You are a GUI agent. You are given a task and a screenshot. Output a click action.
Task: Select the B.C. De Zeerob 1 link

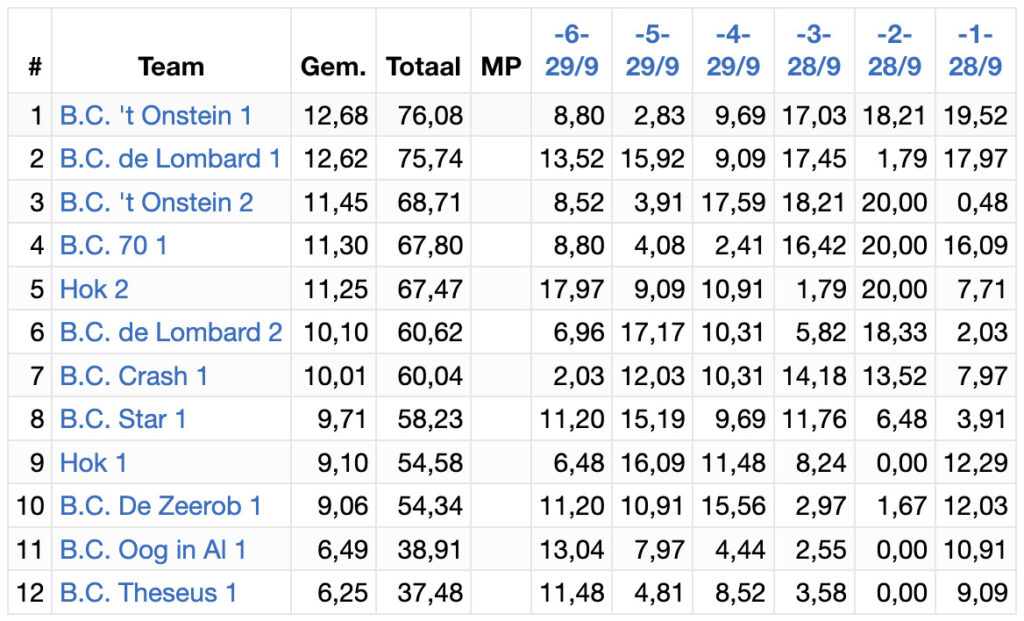[161, 506]
